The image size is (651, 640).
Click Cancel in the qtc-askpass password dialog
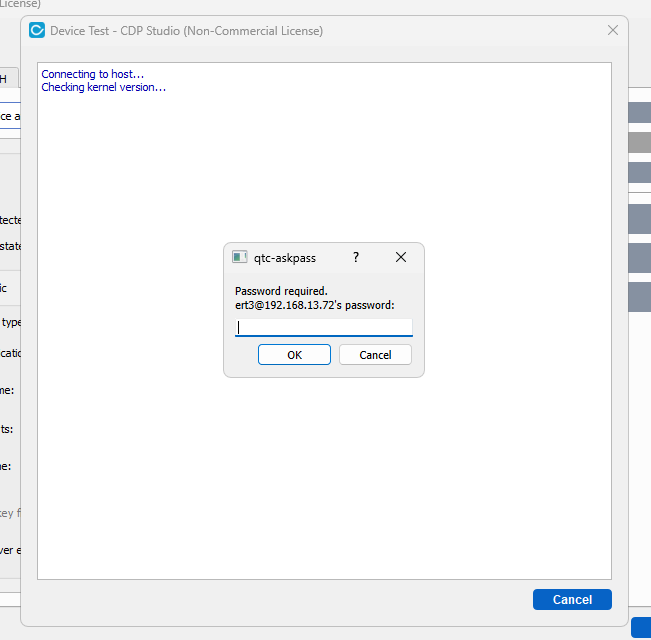(x=375, y=355)
